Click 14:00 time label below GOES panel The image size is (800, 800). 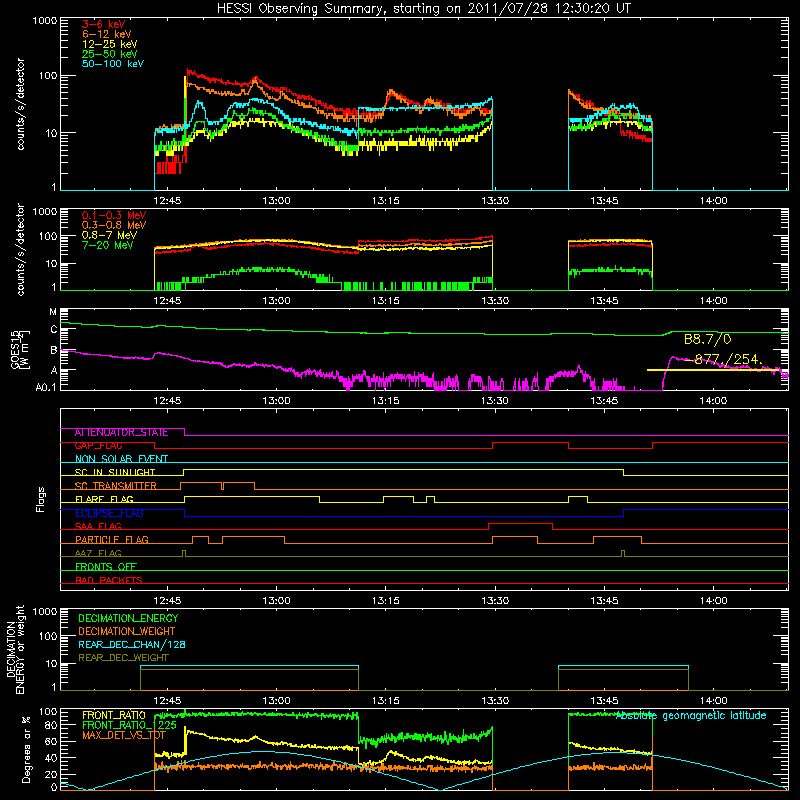point(713,401)
